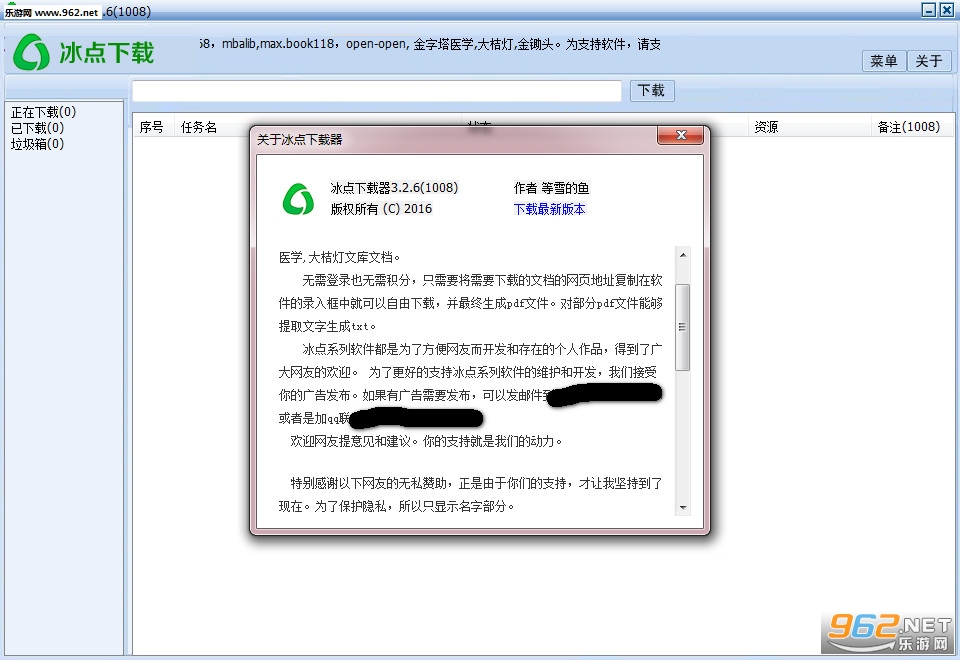Screen dimensions: 960x660
Task: Select 垃圾箱(0) in sidebar
Action: (37, 144)
